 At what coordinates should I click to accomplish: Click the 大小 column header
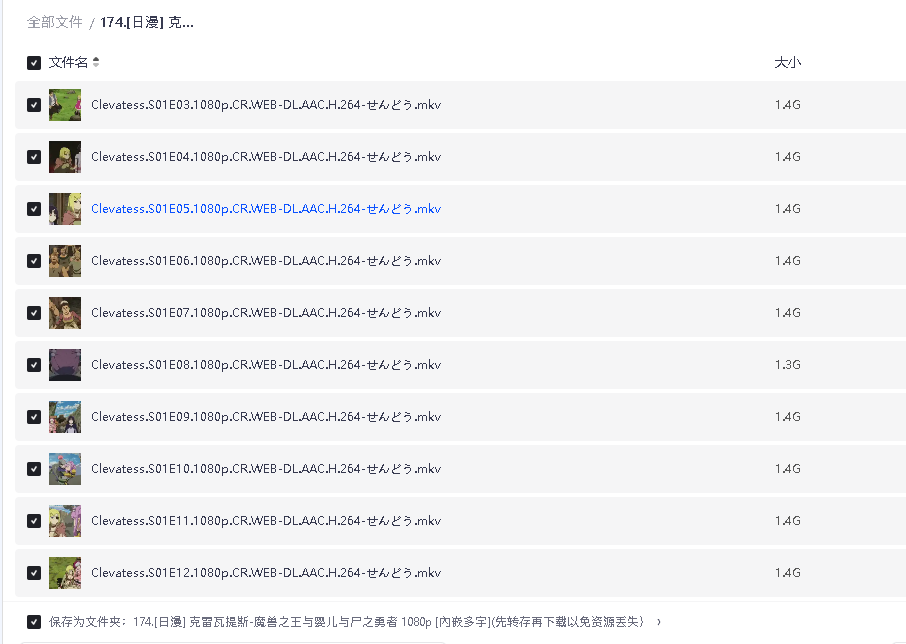pyautogui.click(x=787, y=63)
